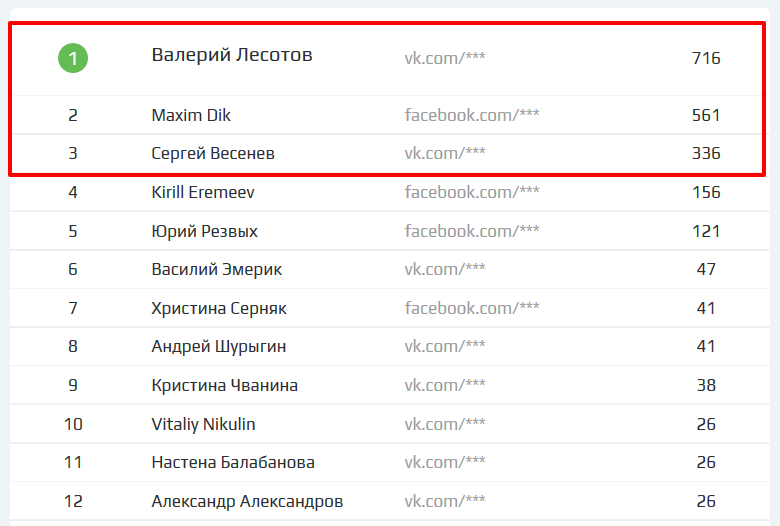Click the score 561 for Maxim Dik
The width and height of the screenshot is (780, 526).
pyautogui.click(x=706, y=115)
